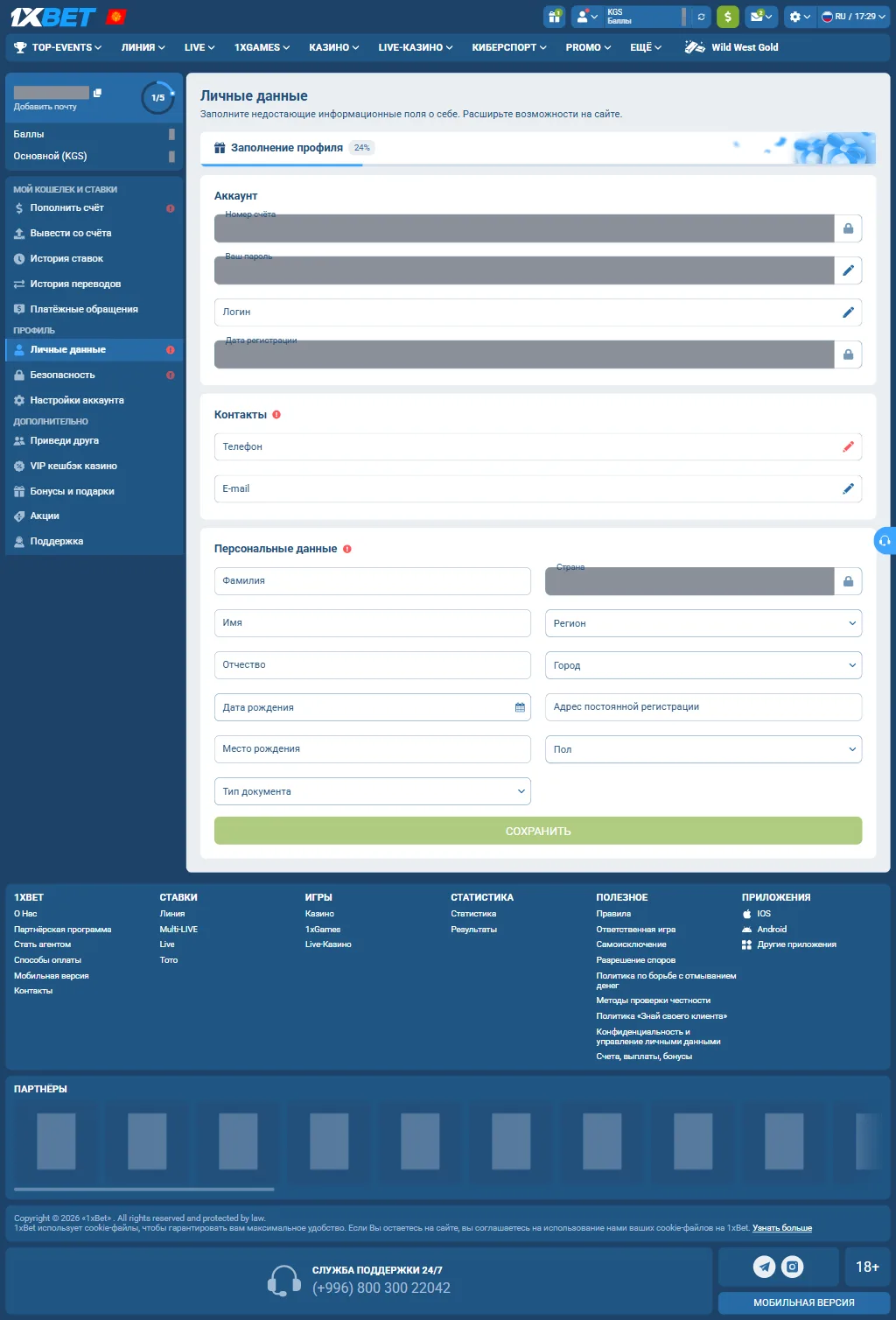Expand the user account dropdown in header
Viewport: 896px width, 1320px height.
click(x=586, y=17)
